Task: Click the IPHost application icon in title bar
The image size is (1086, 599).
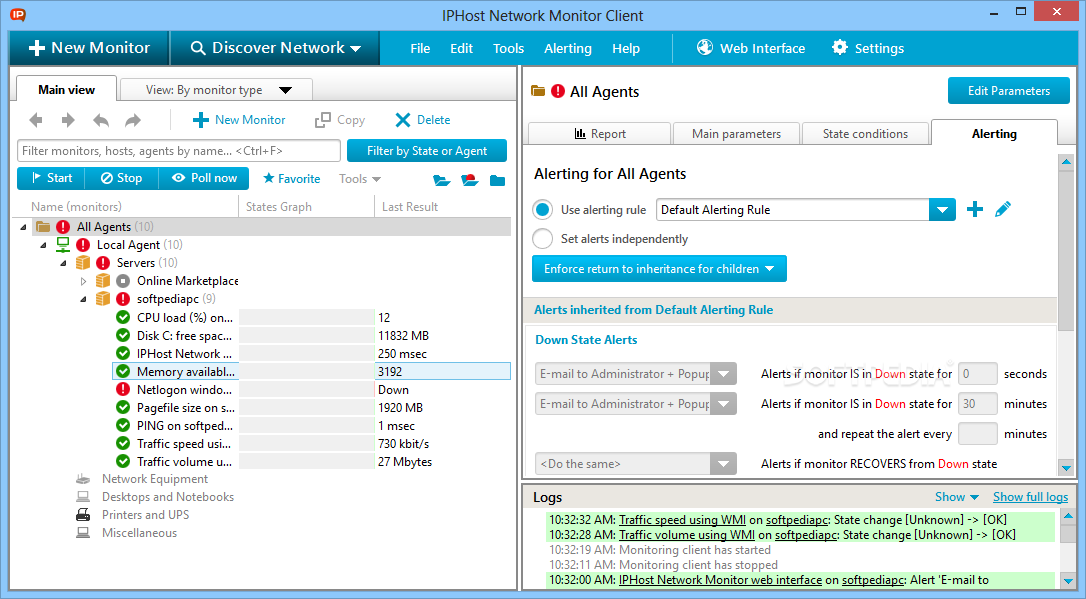Action: [x=18, y=14]
